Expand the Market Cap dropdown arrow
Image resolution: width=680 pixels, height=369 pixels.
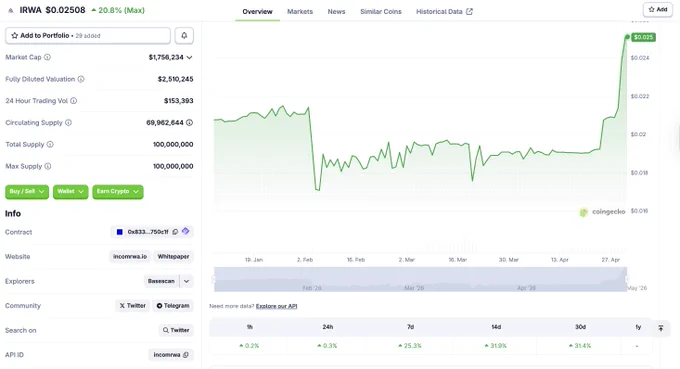[189, 57]
